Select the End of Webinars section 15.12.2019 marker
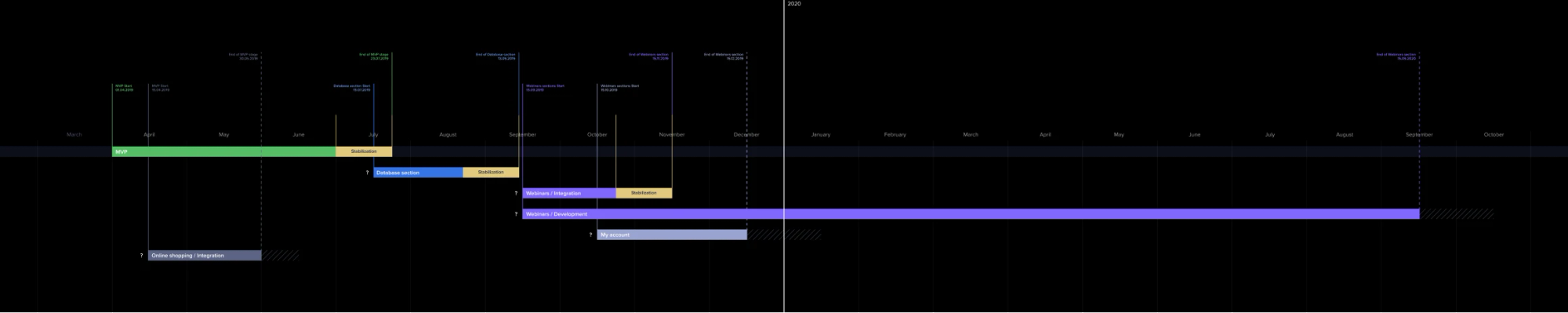Screen dimensions: 1568x313 pyautogui.click(x=724, y=56)
